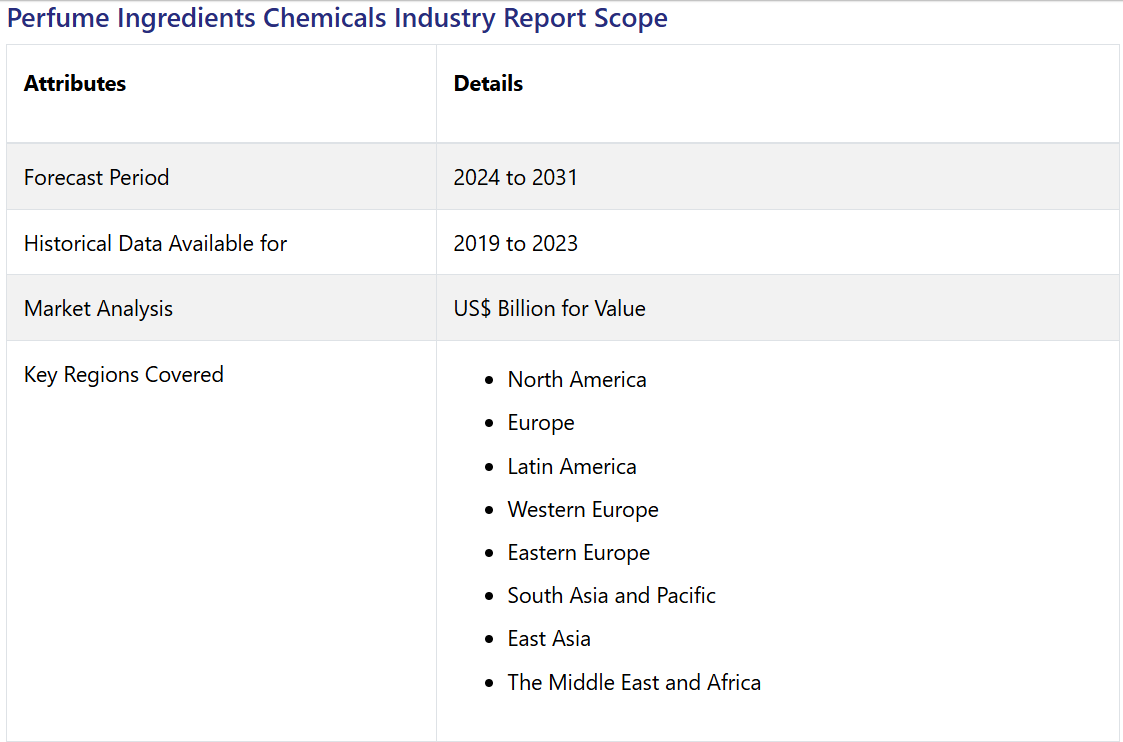Select Latin America in region list
This screenshot has width=1123, height=742.
tap(572, 466)
